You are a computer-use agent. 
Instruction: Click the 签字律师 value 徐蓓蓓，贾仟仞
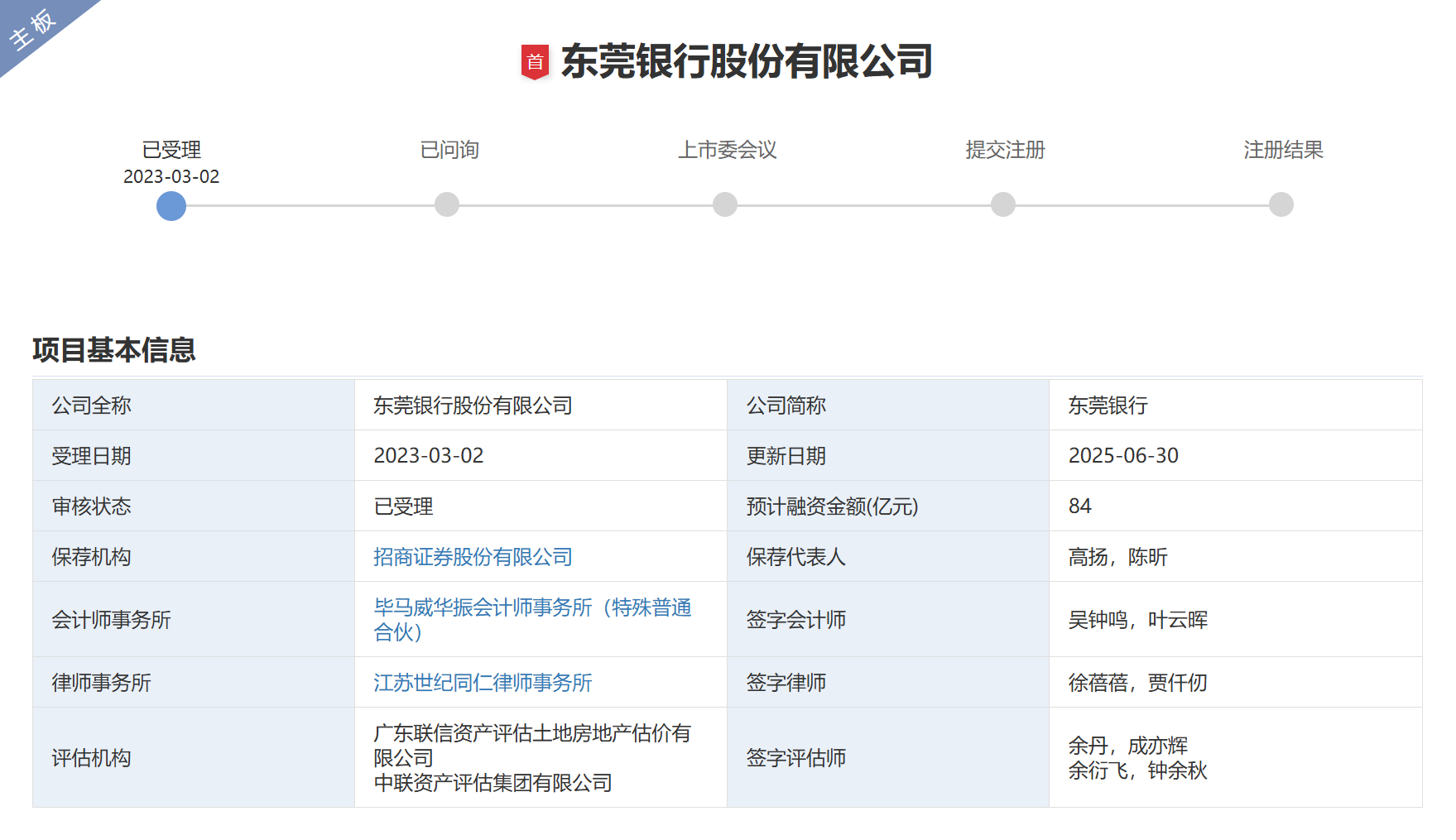[x=1138, y=683]
